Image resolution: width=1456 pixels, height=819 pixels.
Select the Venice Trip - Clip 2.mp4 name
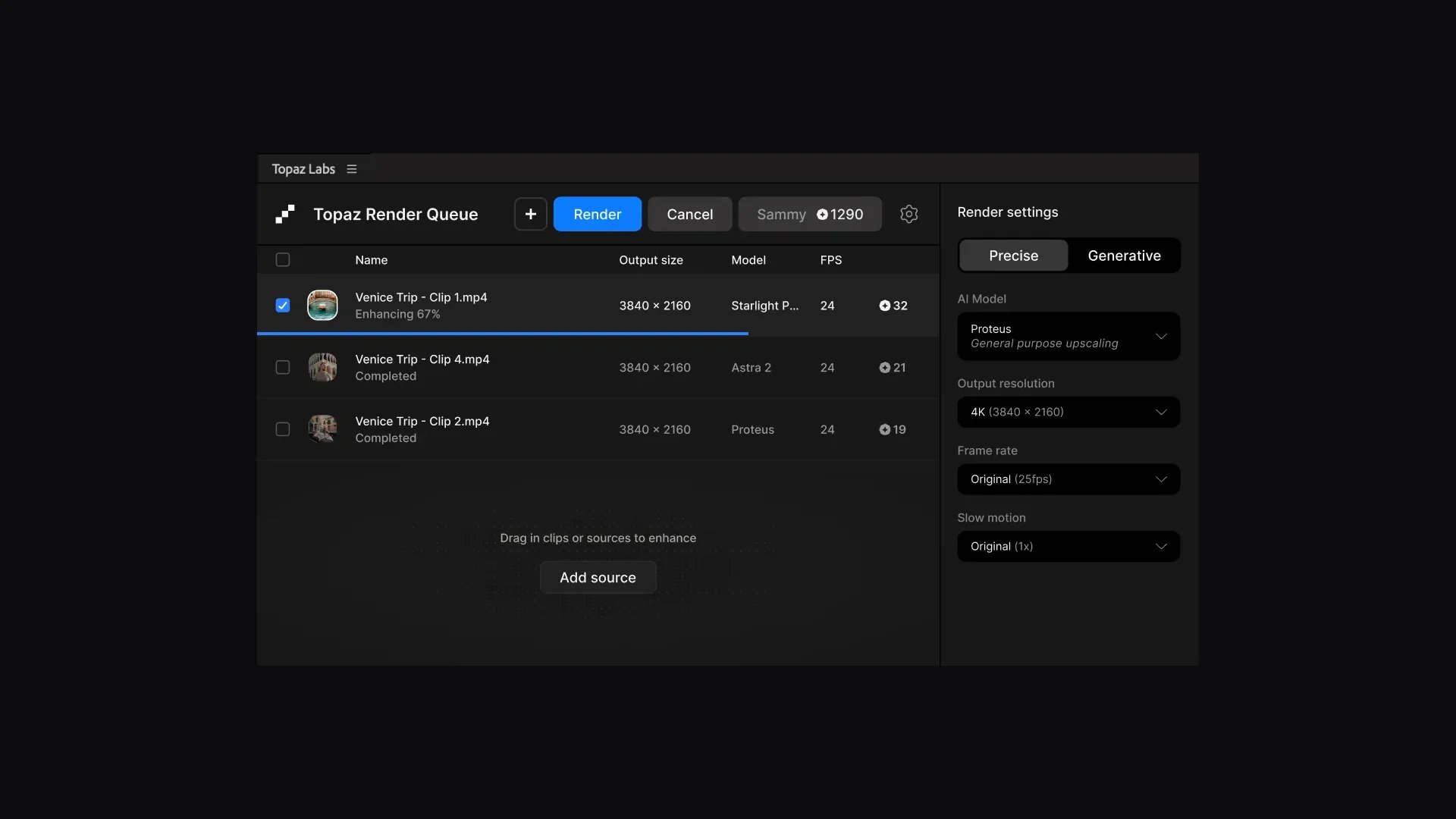click(x=422, y=422)
